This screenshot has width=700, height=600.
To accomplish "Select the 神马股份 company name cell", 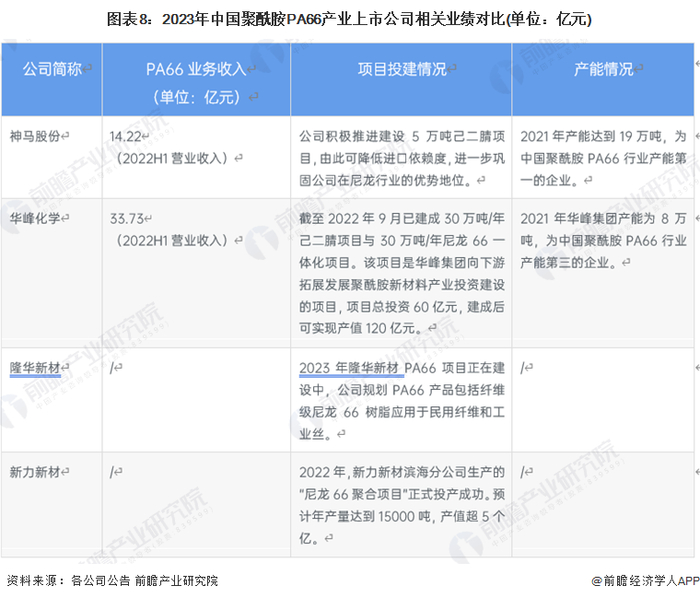I will tap(52, 157).
